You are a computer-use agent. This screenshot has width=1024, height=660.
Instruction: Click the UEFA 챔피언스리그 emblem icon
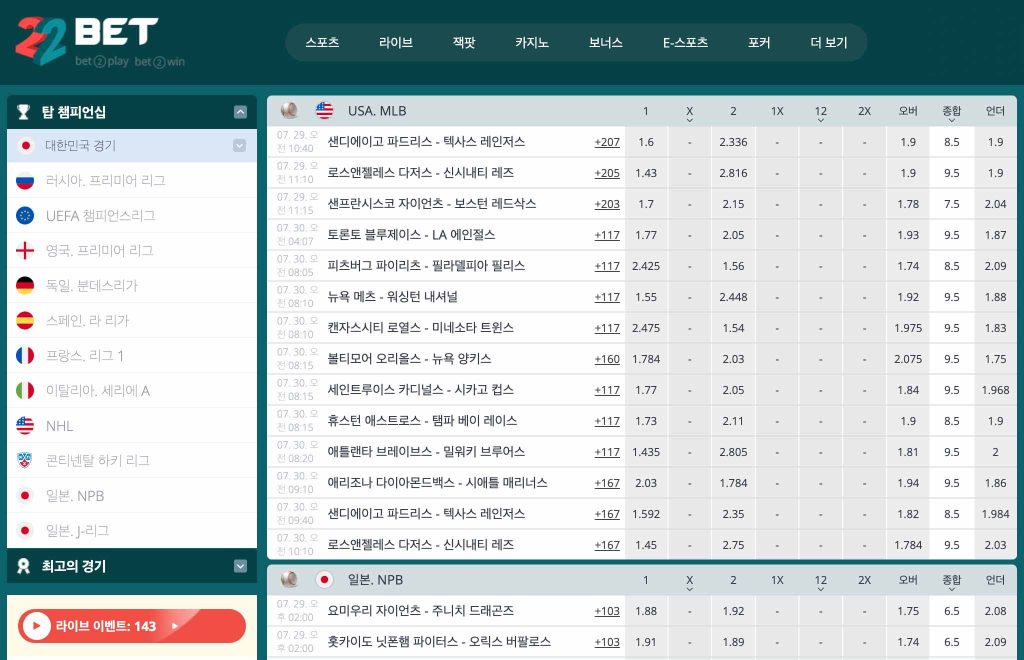(x=25, y=215)
